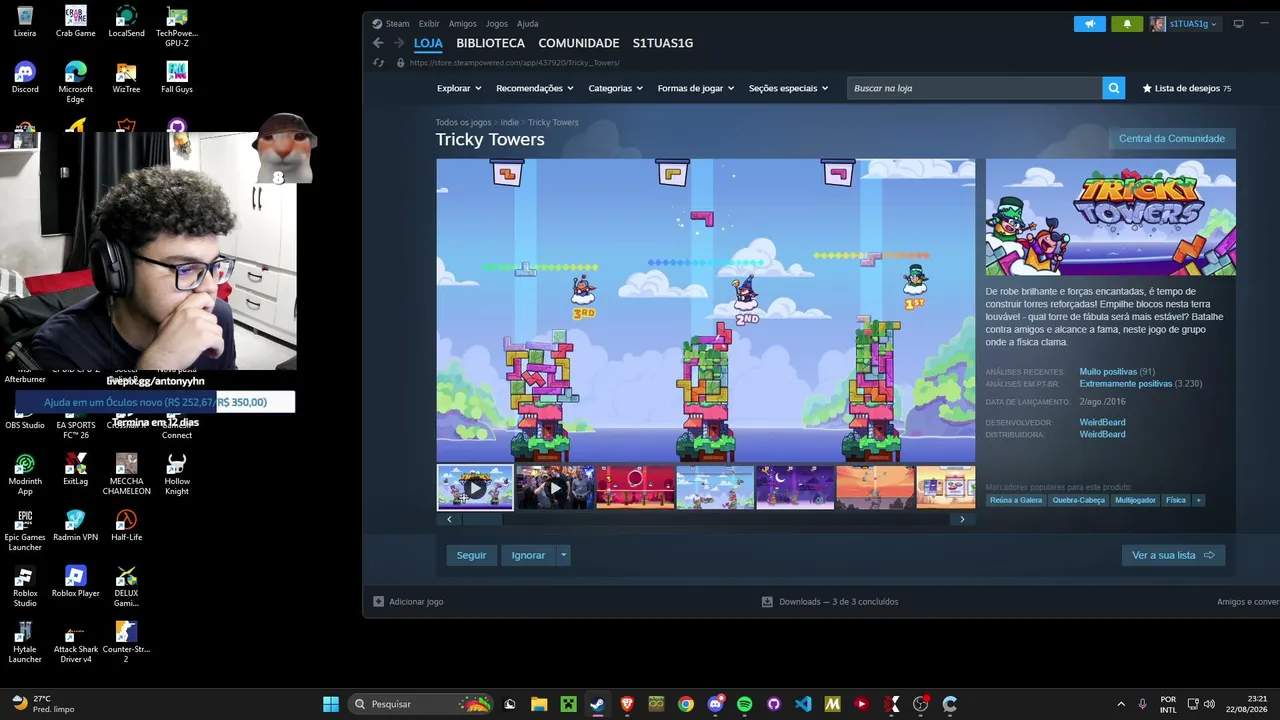Image resolution: width=1280 pixels, height=720 pixels.
Task: Click the right arrow of the thumbnail strip
Action: pos(962,519)
